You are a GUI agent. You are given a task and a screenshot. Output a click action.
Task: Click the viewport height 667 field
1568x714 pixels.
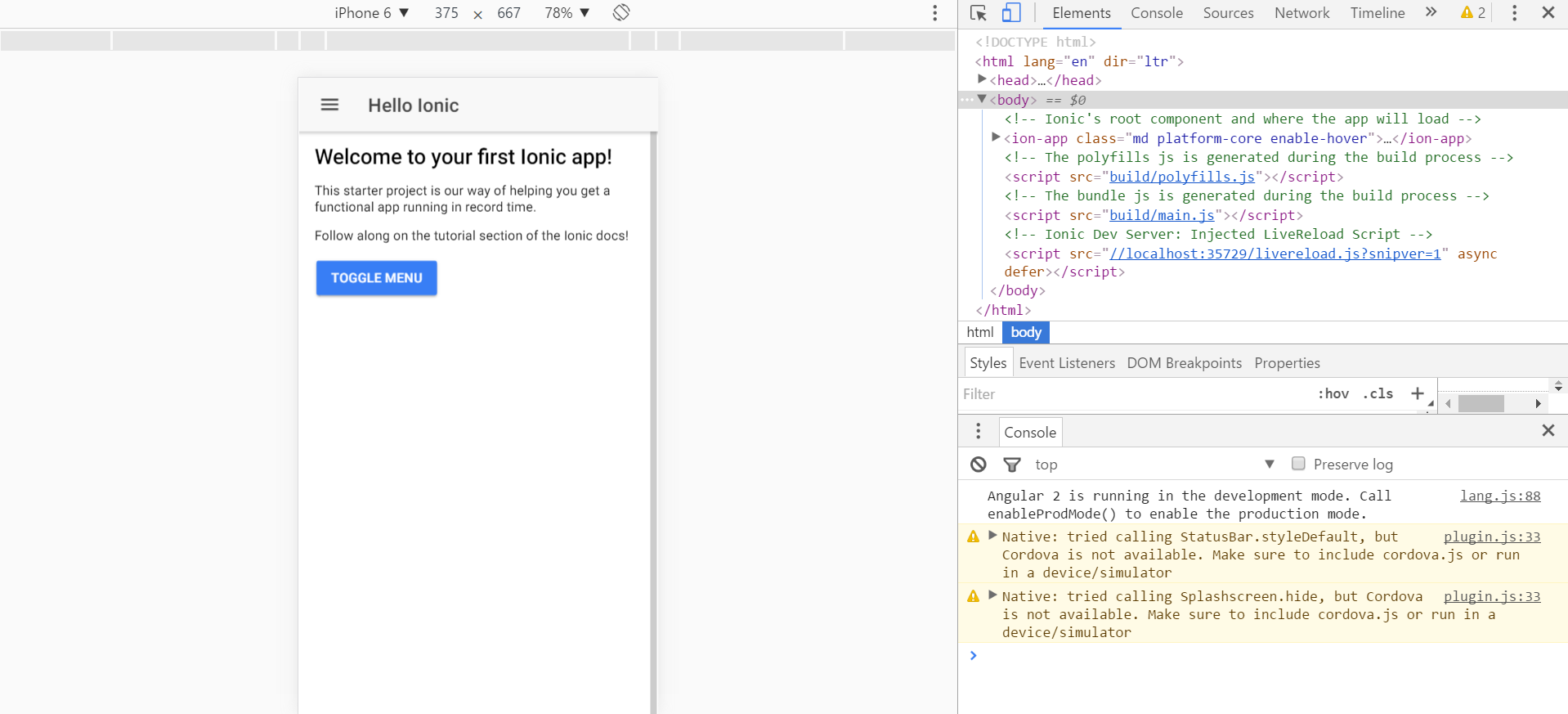point(508,13)
